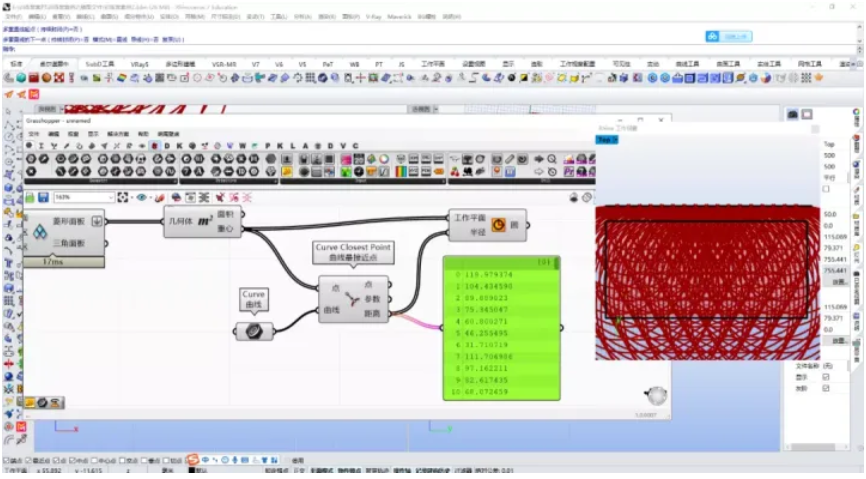Switch to the VRay5 toolbar tab
This screenshot has width=866, height=479.
point(140,63)
